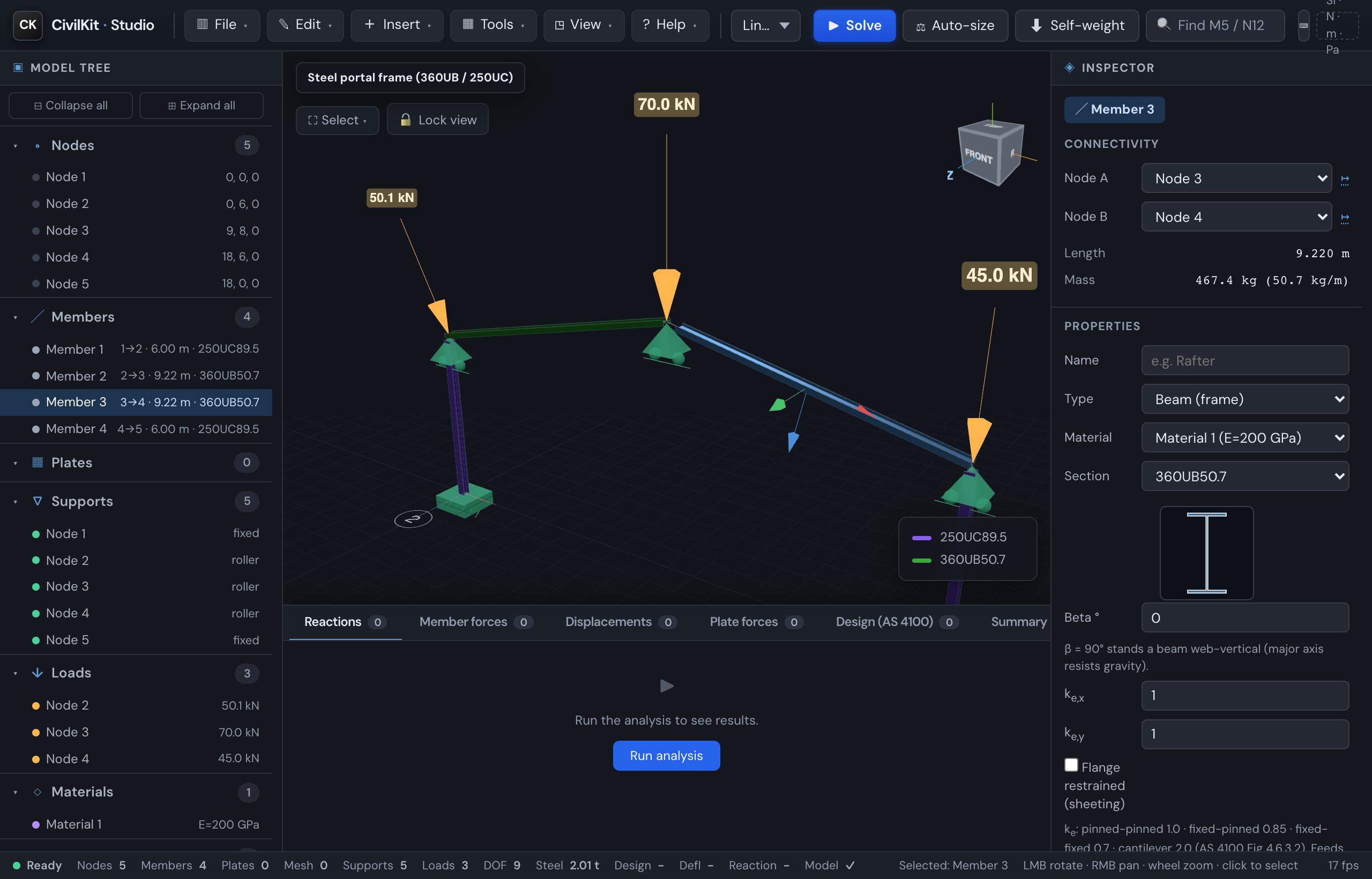The height and width of the screenshot is (879, 1372).
Task: Open the Material dropdown
Action: 1245,438
